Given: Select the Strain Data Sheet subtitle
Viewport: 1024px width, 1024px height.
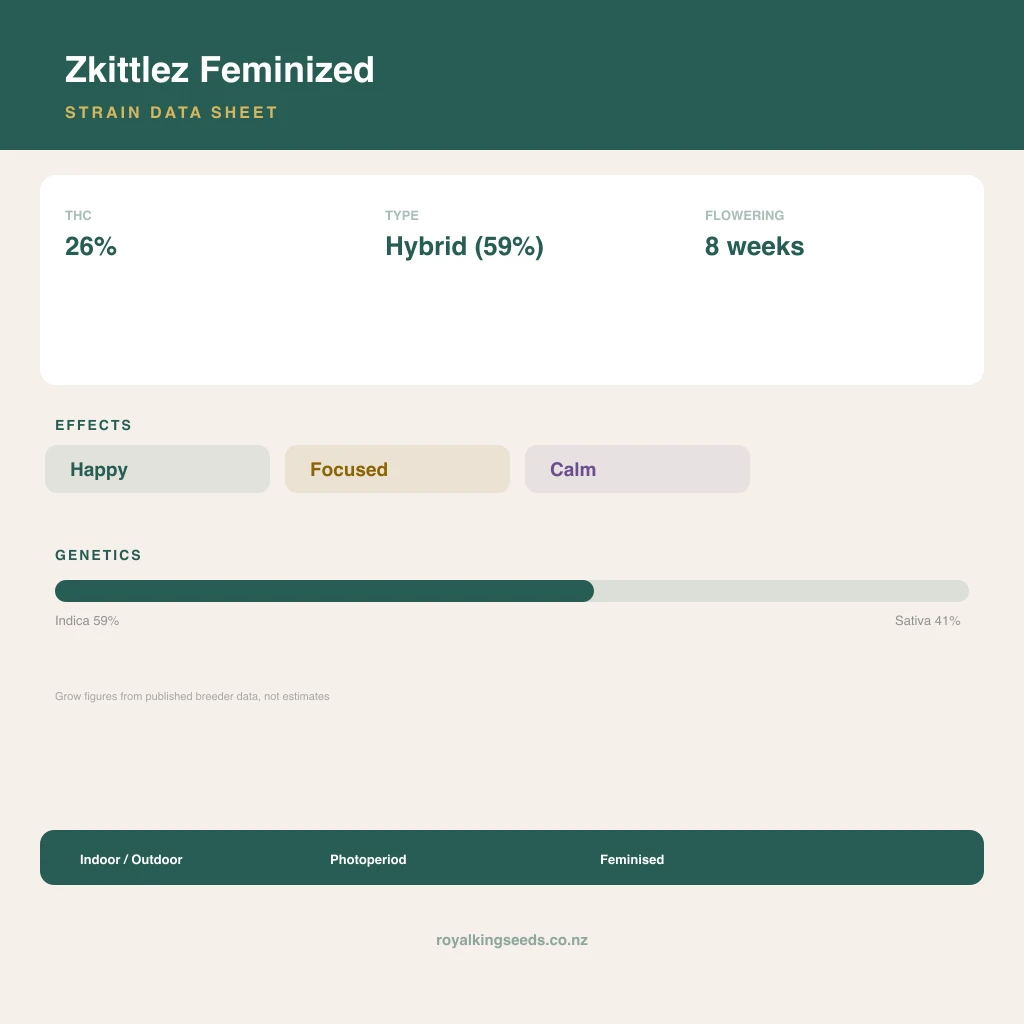Looking at the screenshot, I should (171, 112).
